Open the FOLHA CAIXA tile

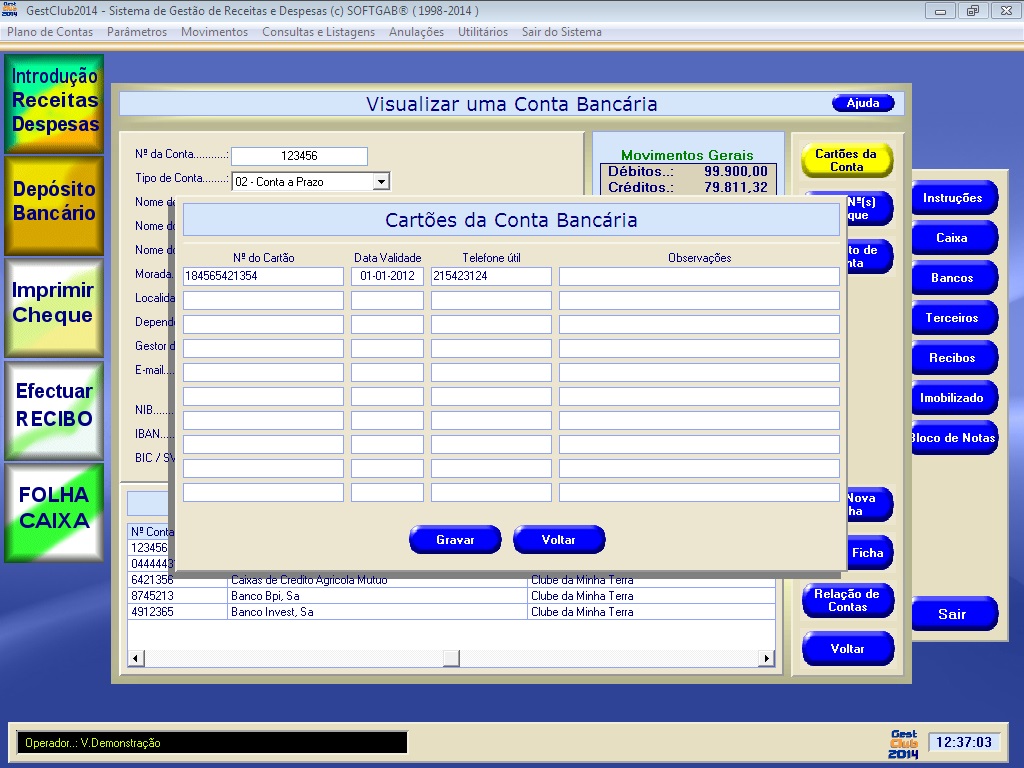point(54,510)
